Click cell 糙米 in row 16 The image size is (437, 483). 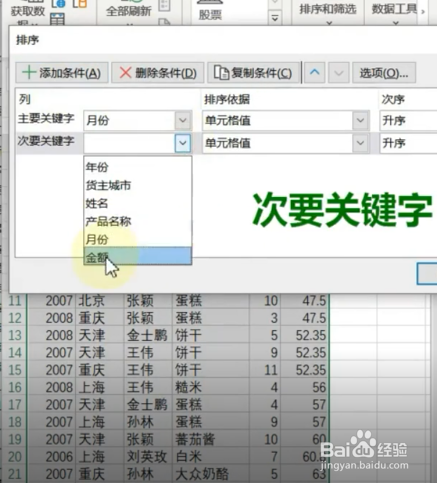211,387
